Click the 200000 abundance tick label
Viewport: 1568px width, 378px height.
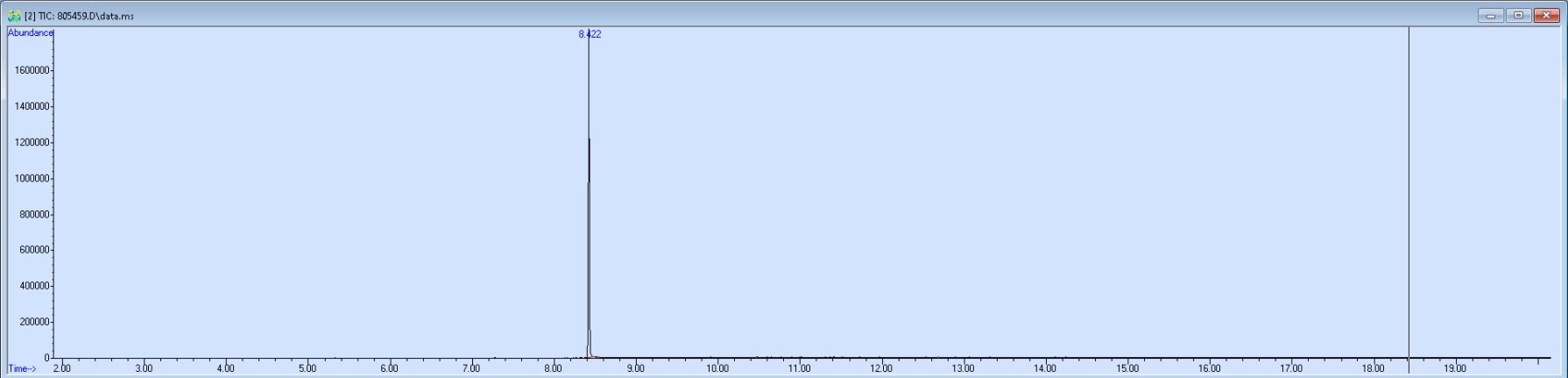coord(34,322)
